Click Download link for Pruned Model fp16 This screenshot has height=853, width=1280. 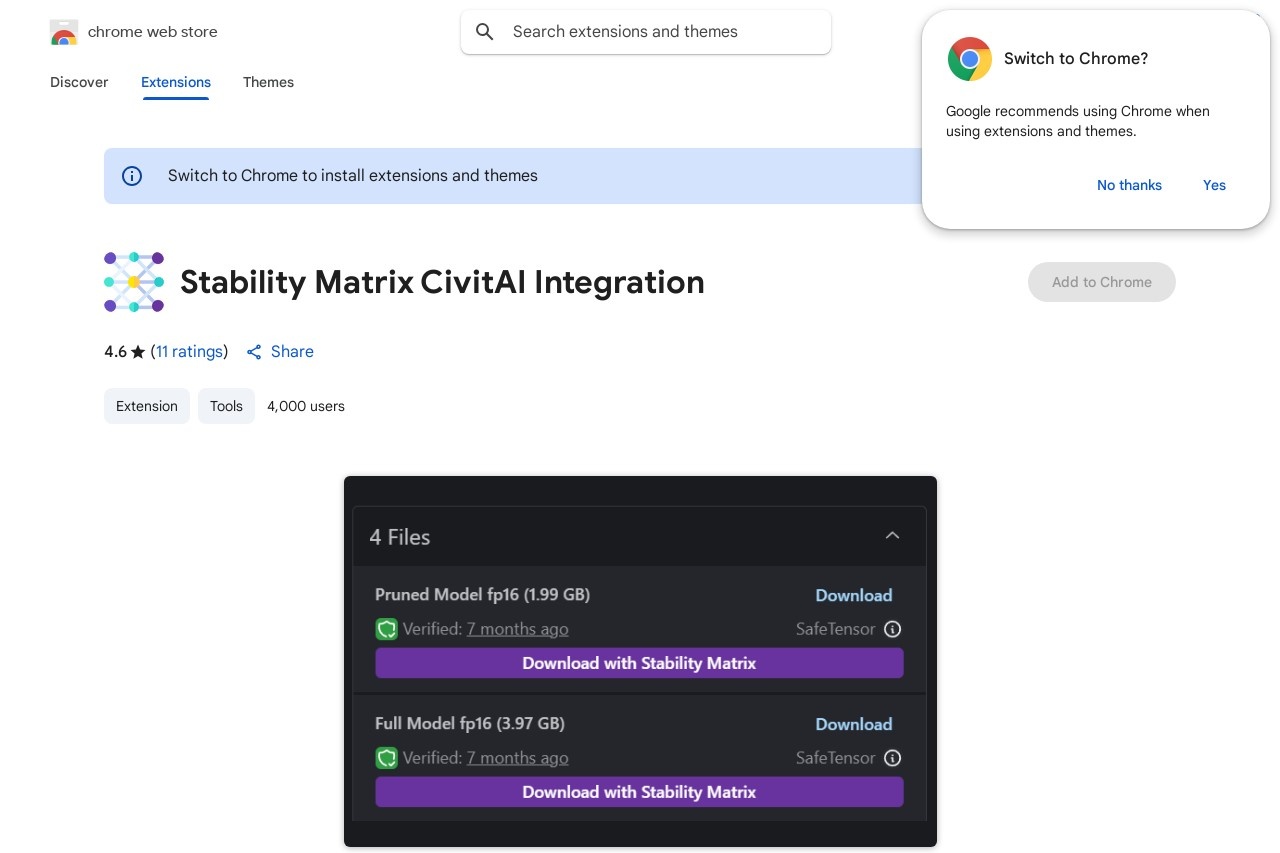coord(853,595)
